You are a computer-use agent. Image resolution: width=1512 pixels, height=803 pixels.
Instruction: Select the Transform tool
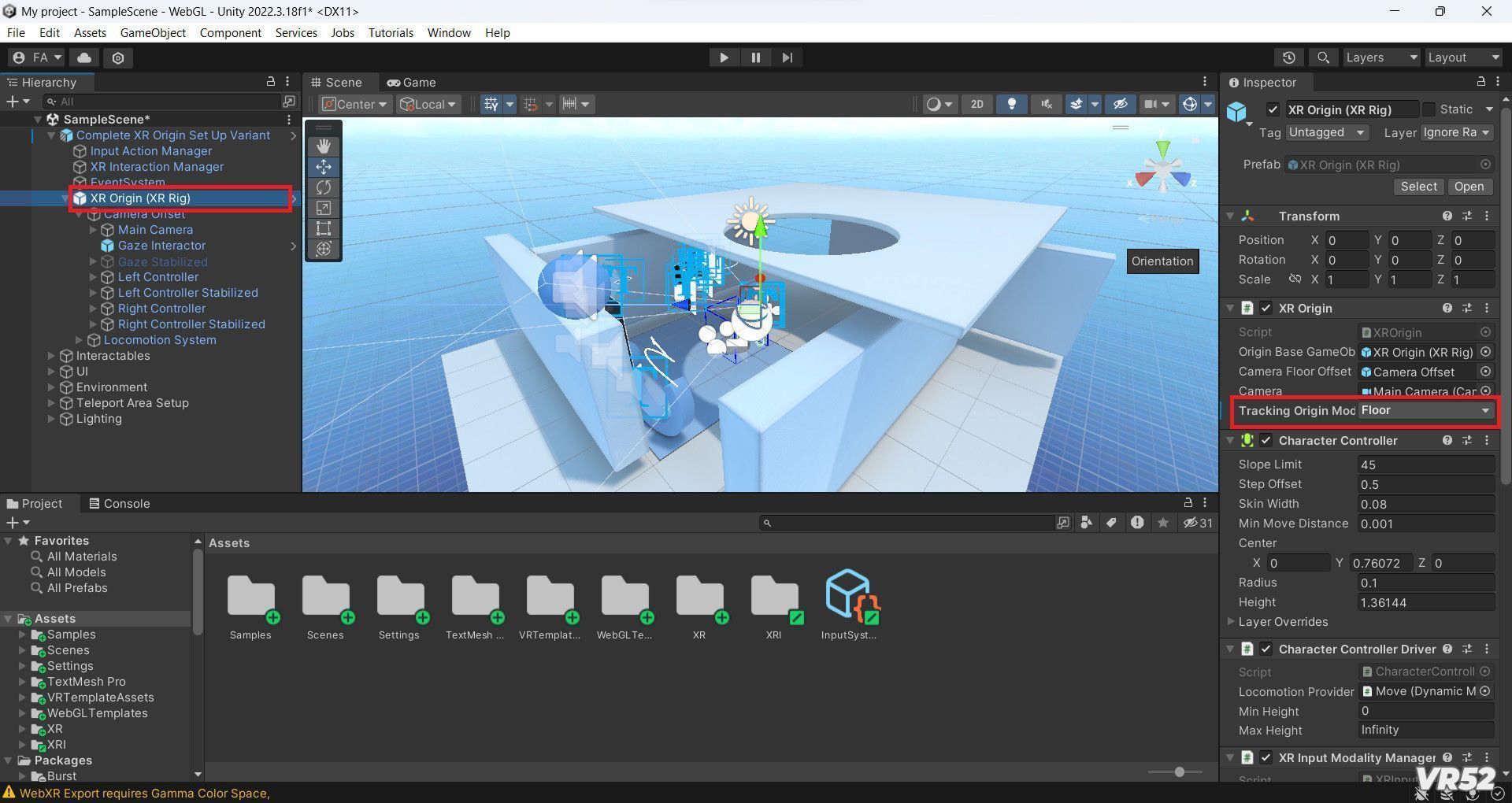coord(323,249)
